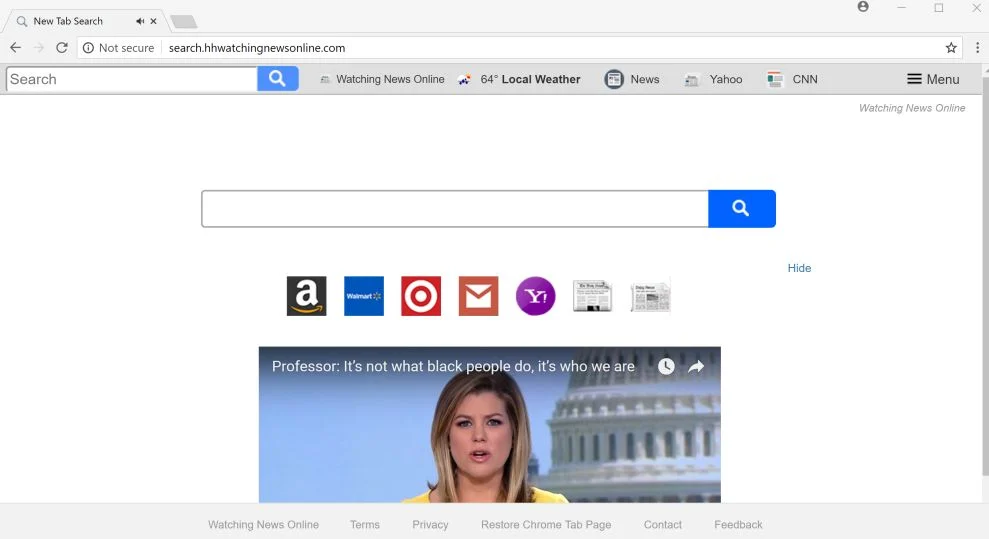Click the video's Watch later clock icon
The height and width of the screenshot is (539, 989).
point(666,366)
